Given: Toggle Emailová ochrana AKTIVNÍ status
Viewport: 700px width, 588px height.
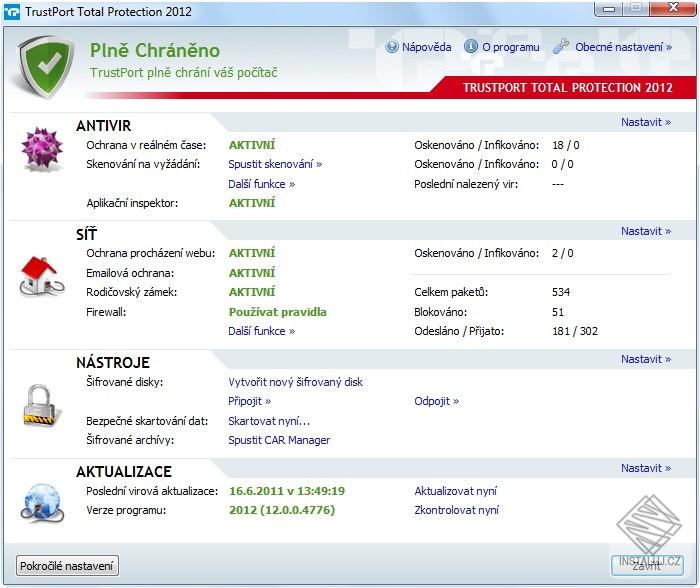Looking at the screenshot, I should coord(252,272).
